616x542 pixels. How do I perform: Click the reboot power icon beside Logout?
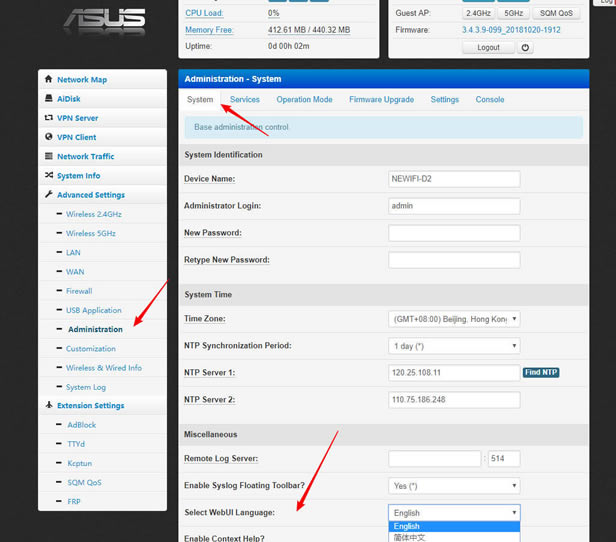pos(525,47)
